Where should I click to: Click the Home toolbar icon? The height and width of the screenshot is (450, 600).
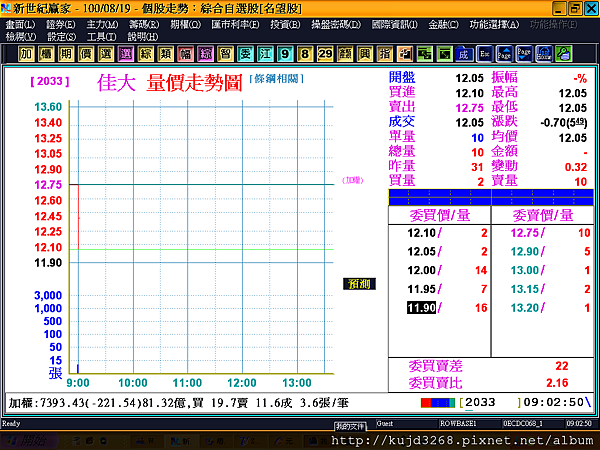[544, 54]
